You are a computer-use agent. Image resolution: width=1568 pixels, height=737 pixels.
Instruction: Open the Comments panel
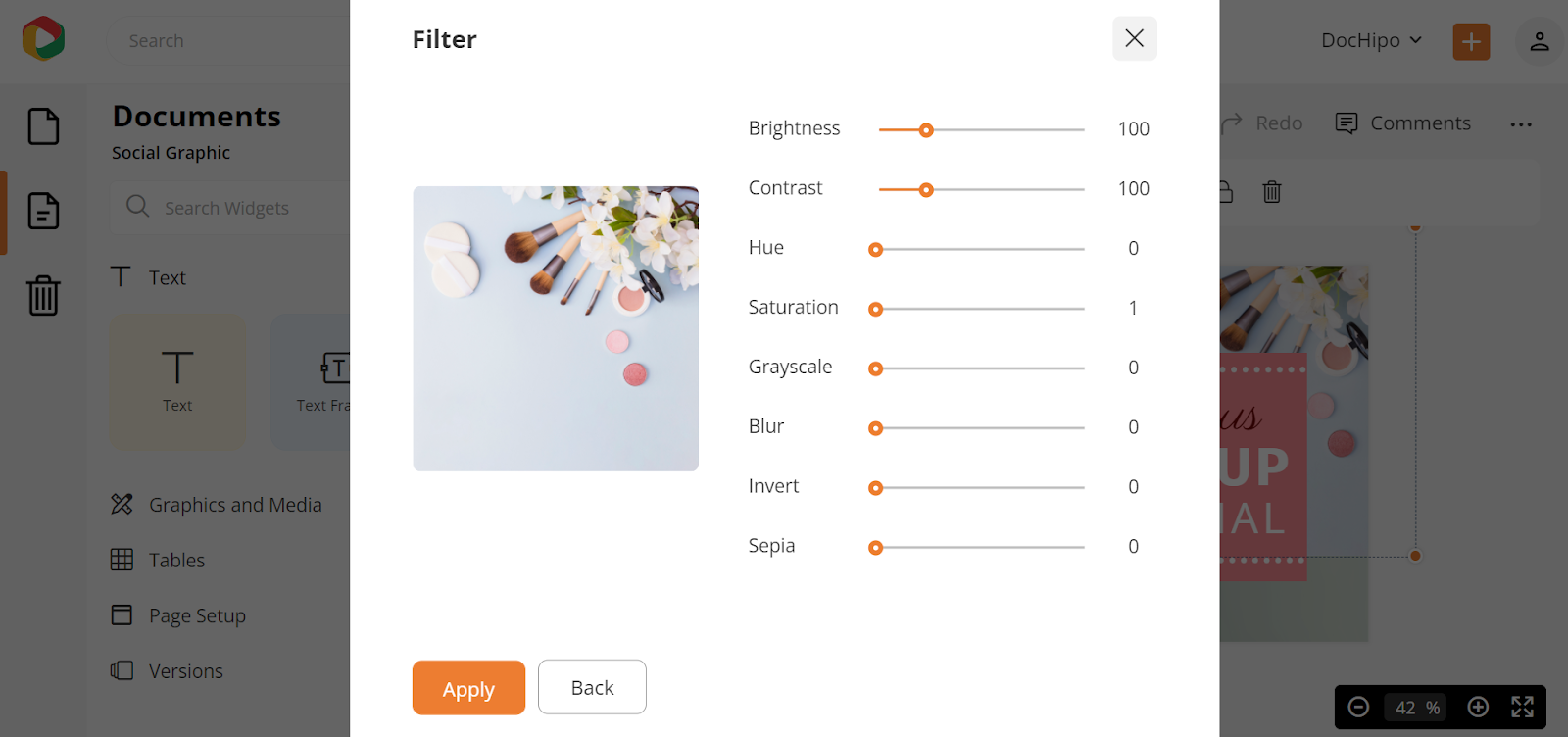(x=1403, y=123)
